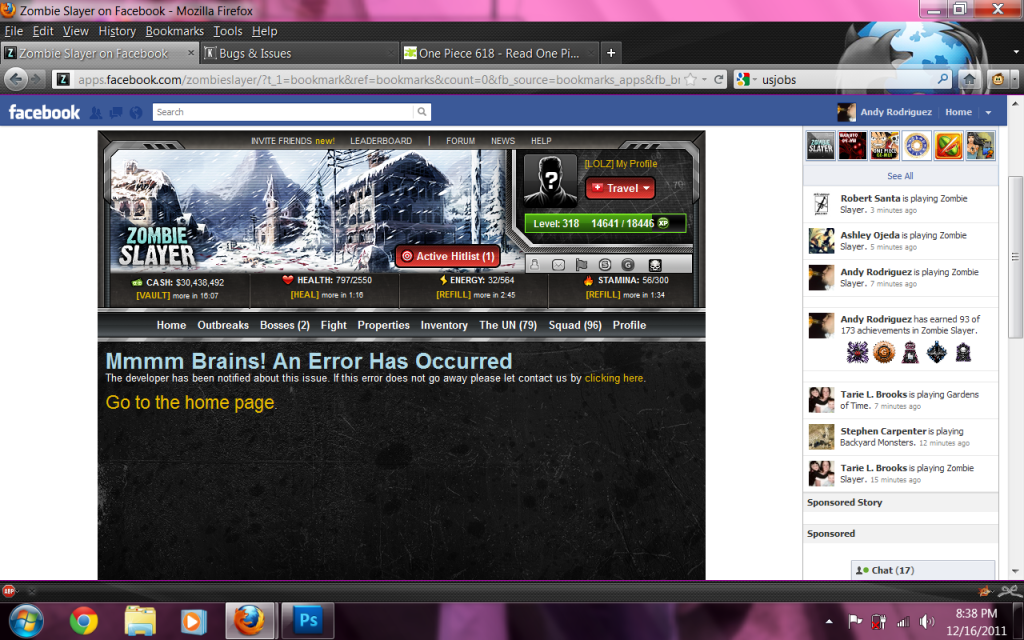Click the orange G achievement badge
1024x640 pixels.
(x=884, y=353)
